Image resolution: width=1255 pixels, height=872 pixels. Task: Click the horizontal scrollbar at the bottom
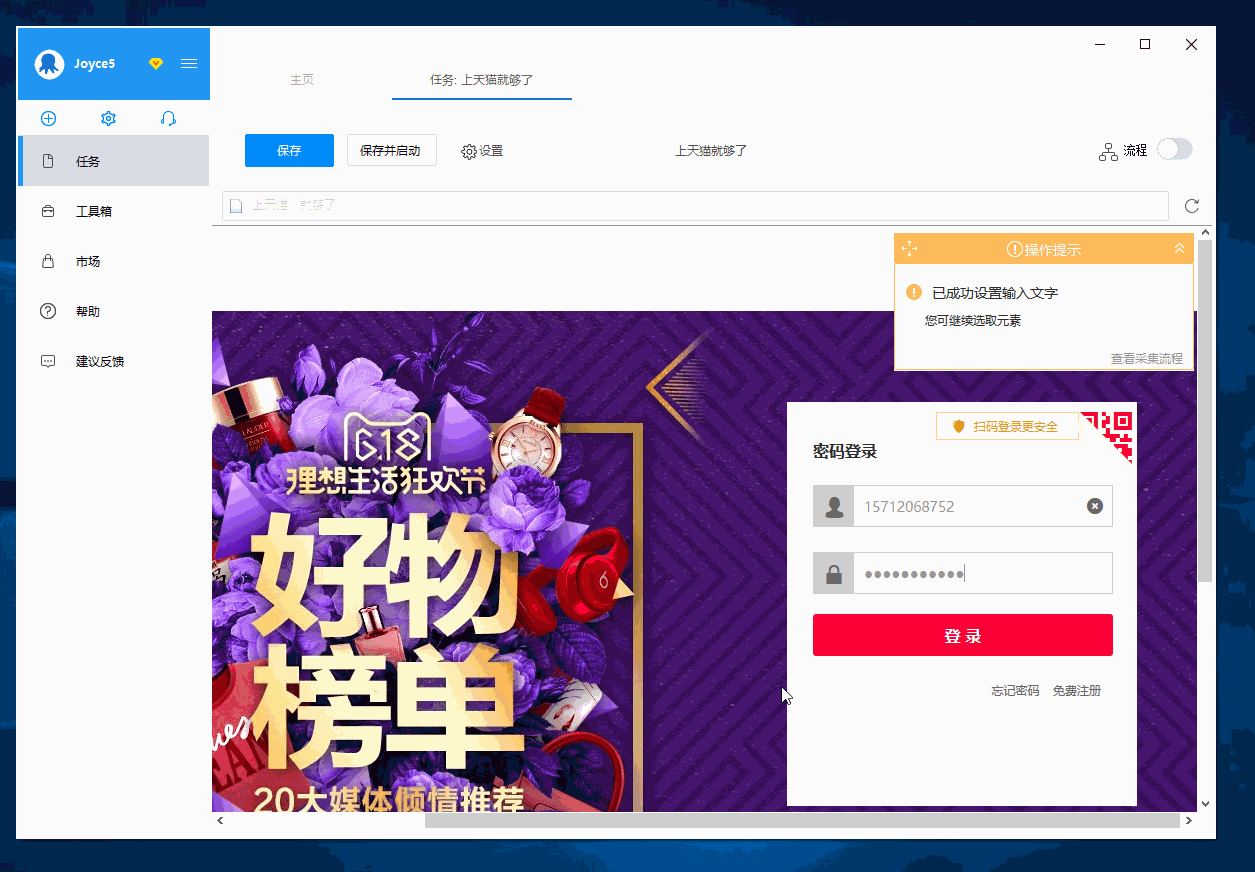(x=800, y=820)
